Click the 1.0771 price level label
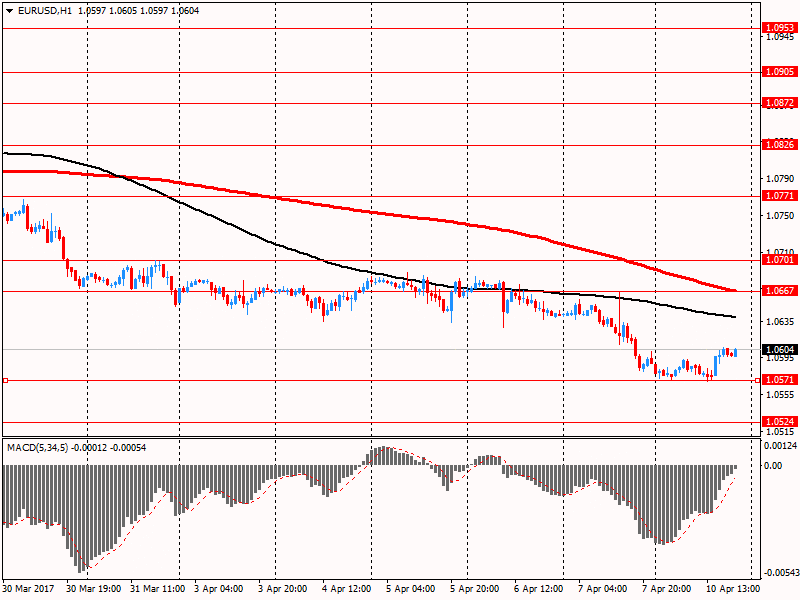The image size is (800, 600). point(780,195)
